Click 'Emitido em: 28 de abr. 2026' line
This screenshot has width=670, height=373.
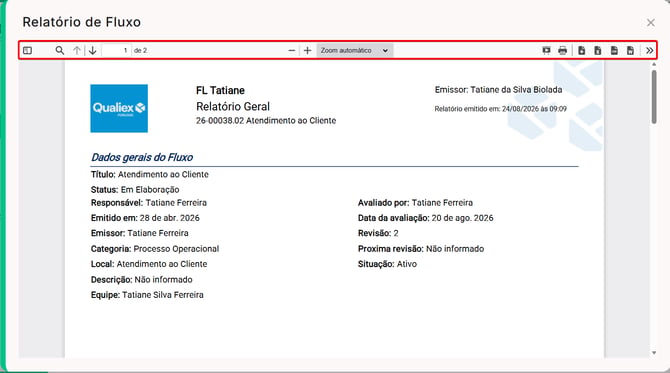pyautogui.click(x=145, y=218)
